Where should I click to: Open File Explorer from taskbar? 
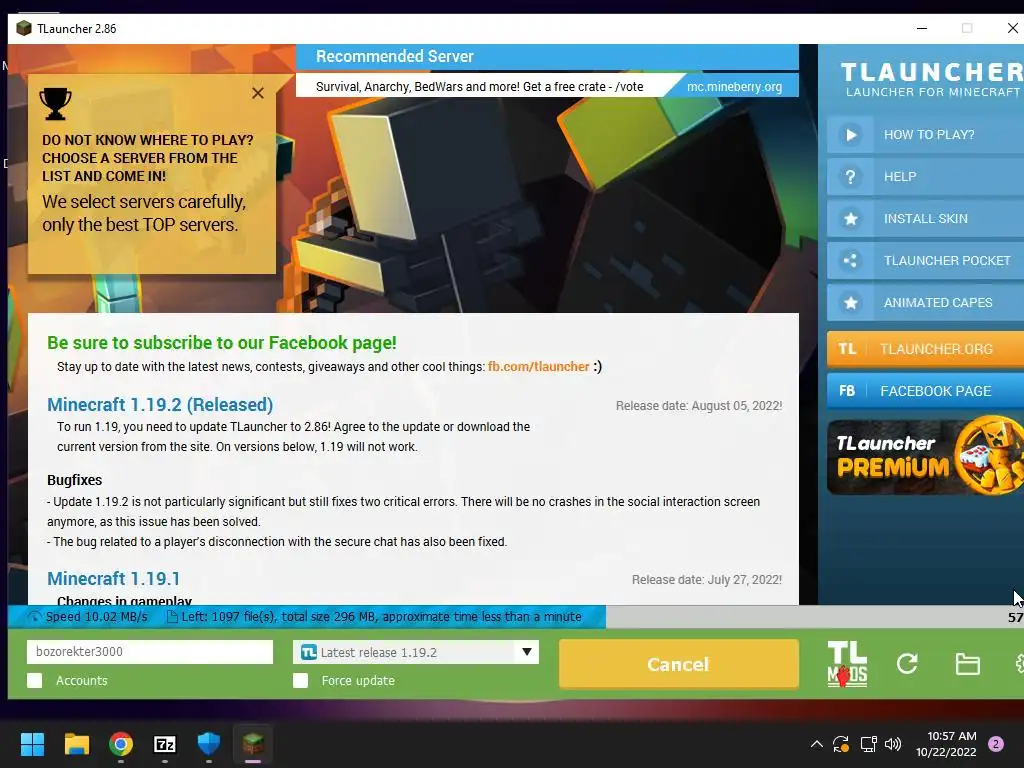coord(76,744)
